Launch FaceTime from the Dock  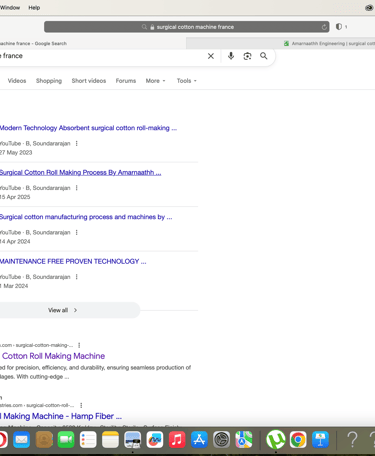pos(66,440)
